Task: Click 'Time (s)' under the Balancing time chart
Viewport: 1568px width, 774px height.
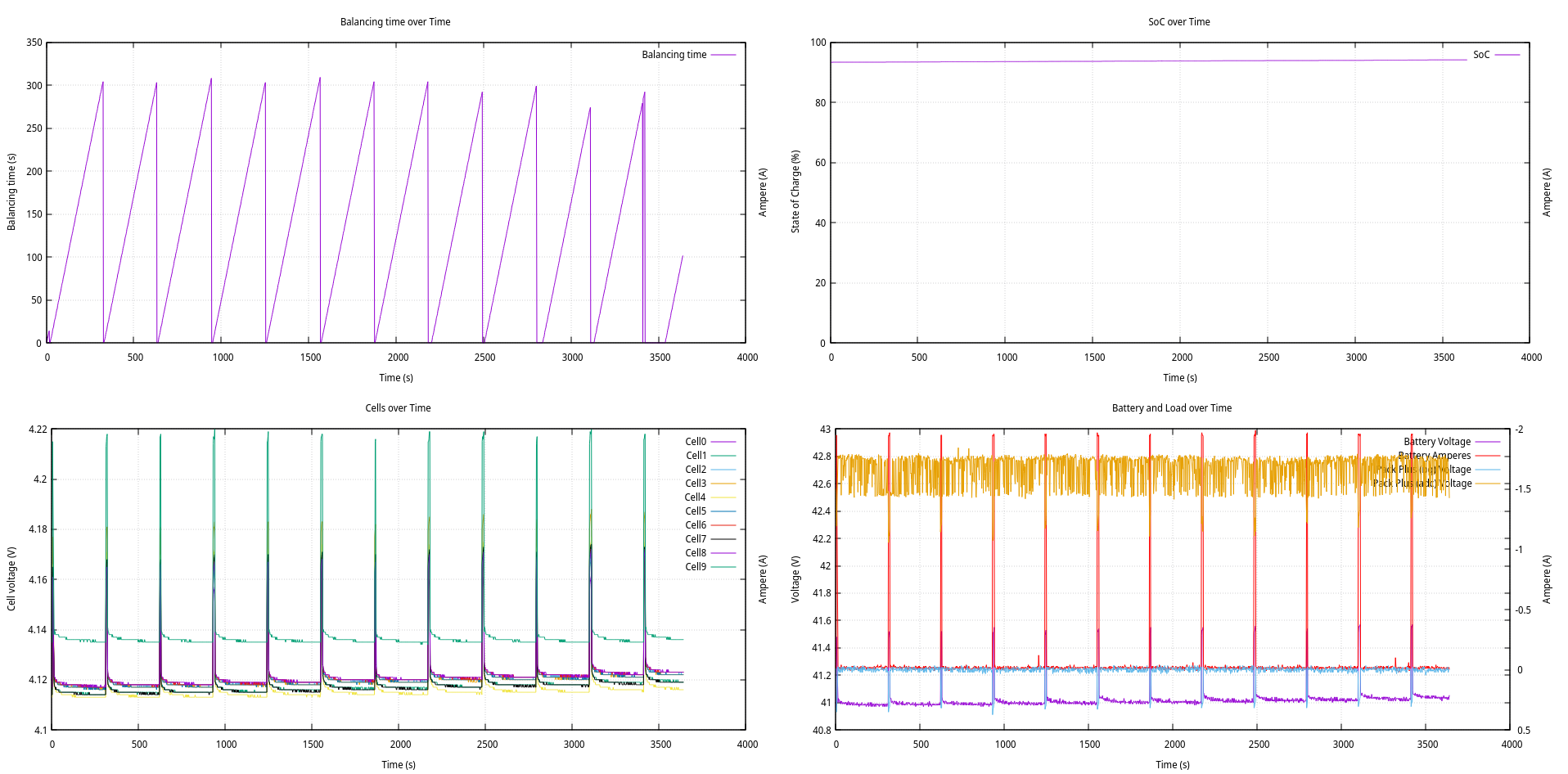Action: point(396,378)
